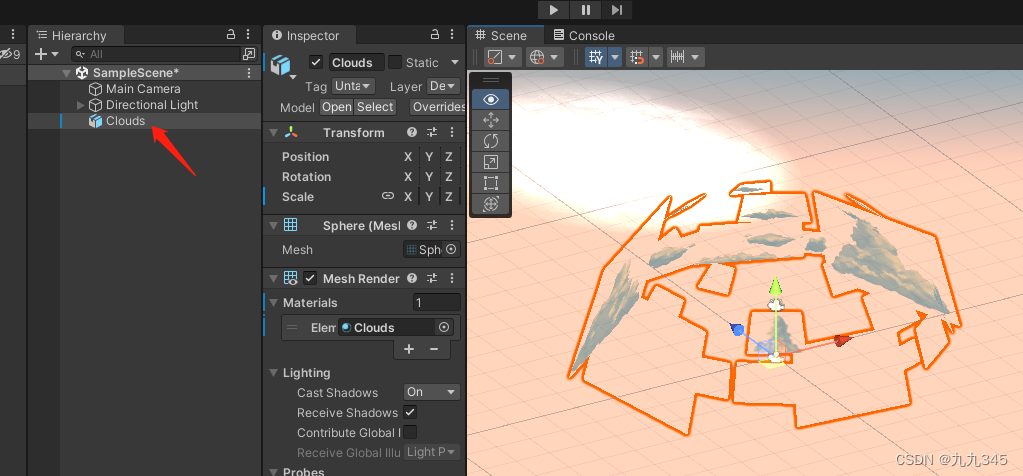Image resolution: width=1023 pixels, height=476 pixels.
Task: Collapse the SampleScene tree arrow
Action: tap(67, 73)
